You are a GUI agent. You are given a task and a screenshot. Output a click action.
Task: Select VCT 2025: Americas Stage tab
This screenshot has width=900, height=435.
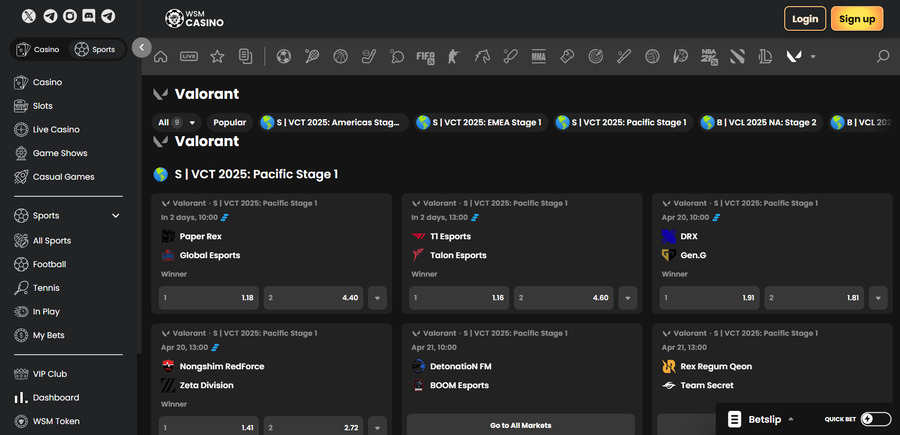click(x=333, y=122)
